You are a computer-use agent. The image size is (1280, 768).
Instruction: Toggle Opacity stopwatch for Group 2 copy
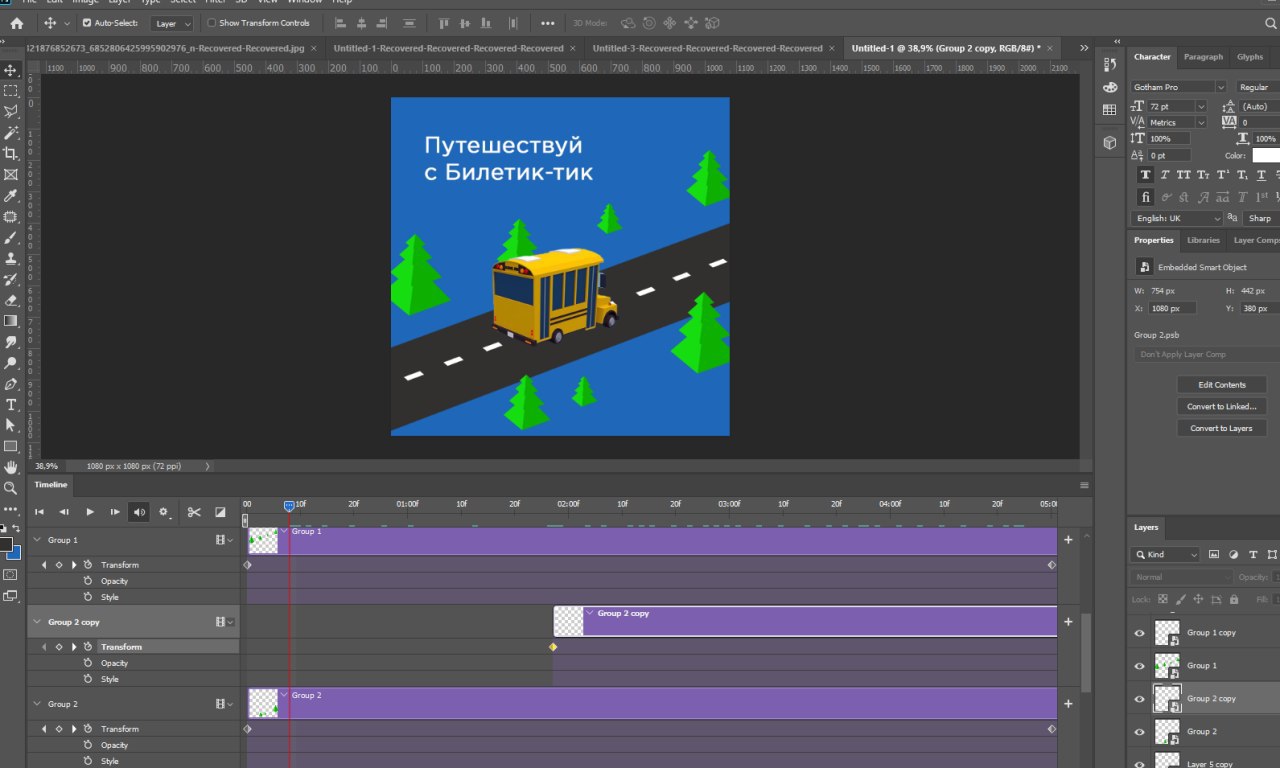click(88, 663)
